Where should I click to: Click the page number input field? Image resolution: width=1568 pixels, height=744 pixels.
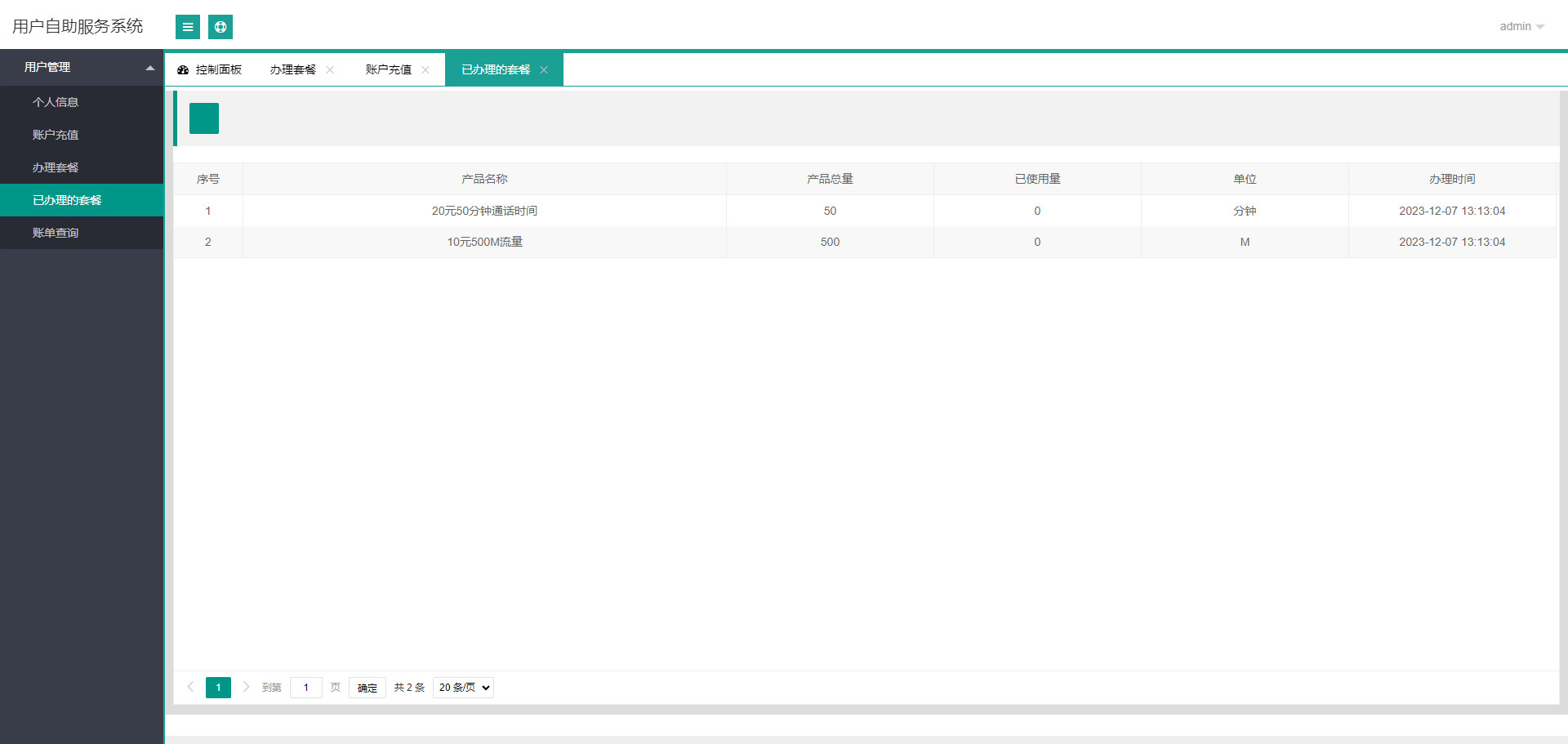tap(306, 688)
